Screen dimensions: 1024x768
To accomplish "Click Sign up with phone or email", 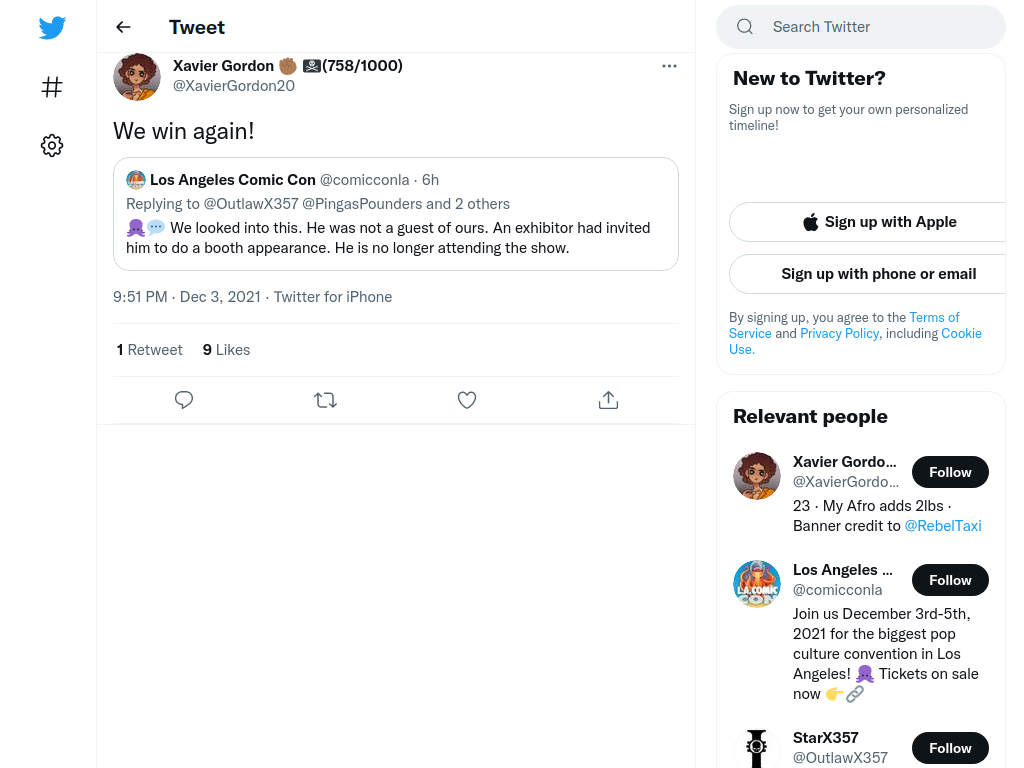I will coord(876,274).
